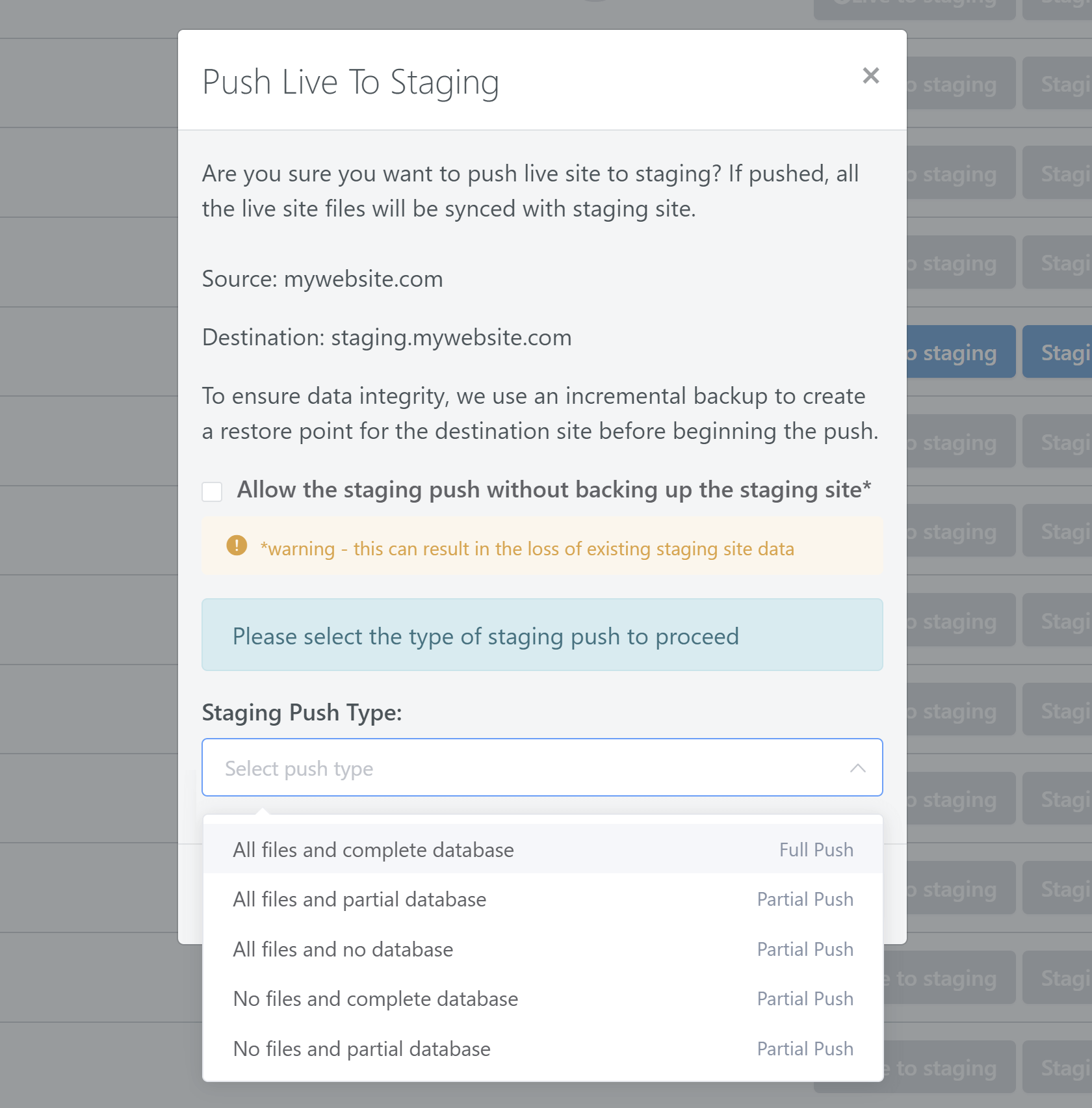The width and height of the screenshot is (1092, 1108).
Task: Pick All files and no database
Action: [344, 949]
